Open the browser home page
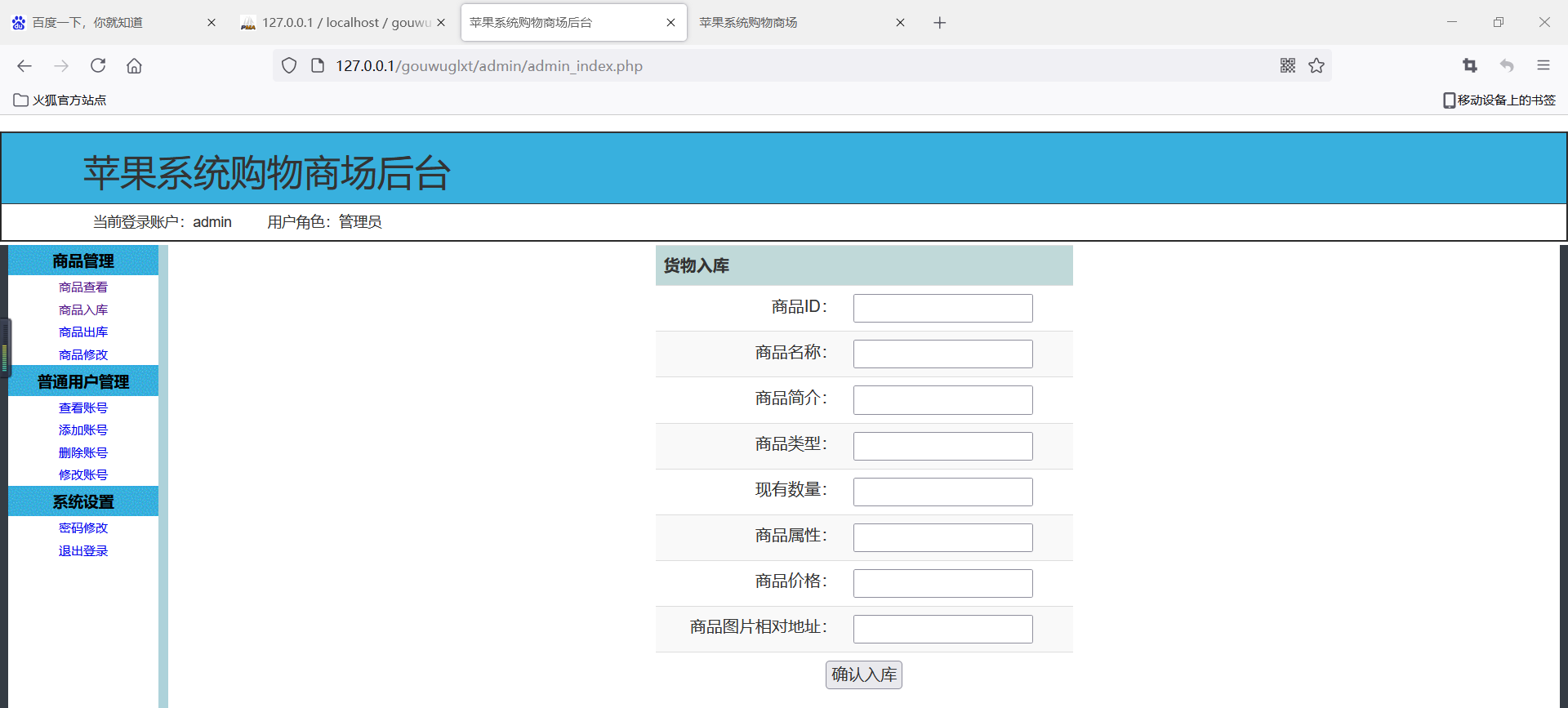 coord(134,66)
